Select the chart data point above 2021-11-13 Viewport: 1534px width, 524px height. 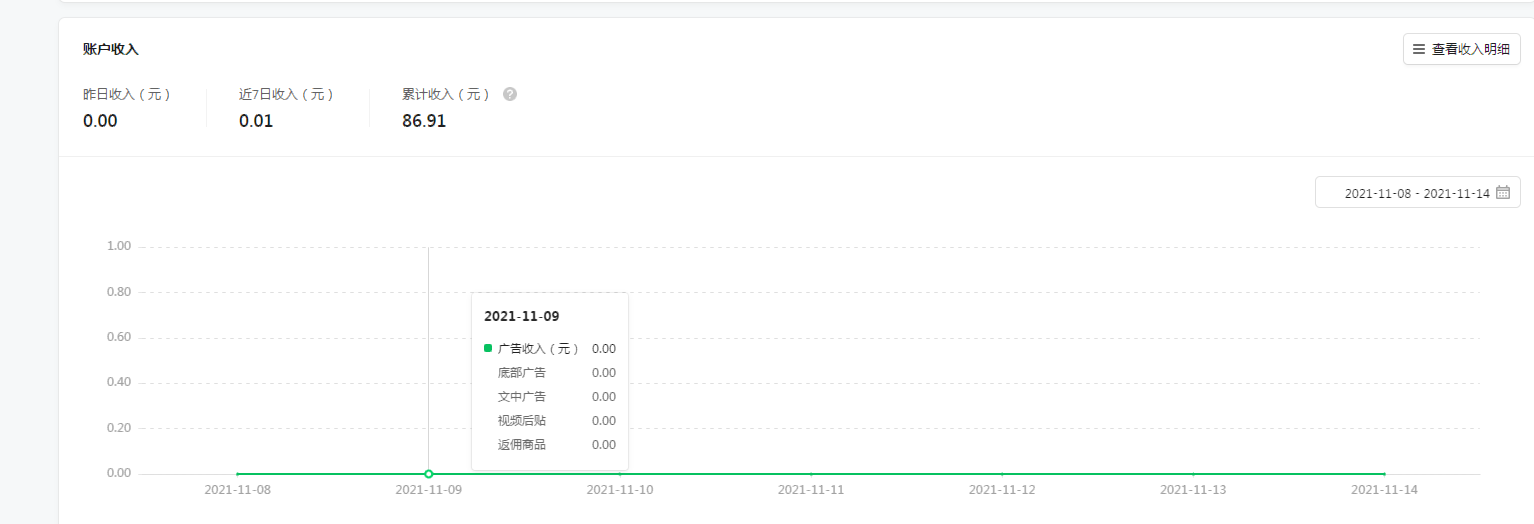(1193, 473)
